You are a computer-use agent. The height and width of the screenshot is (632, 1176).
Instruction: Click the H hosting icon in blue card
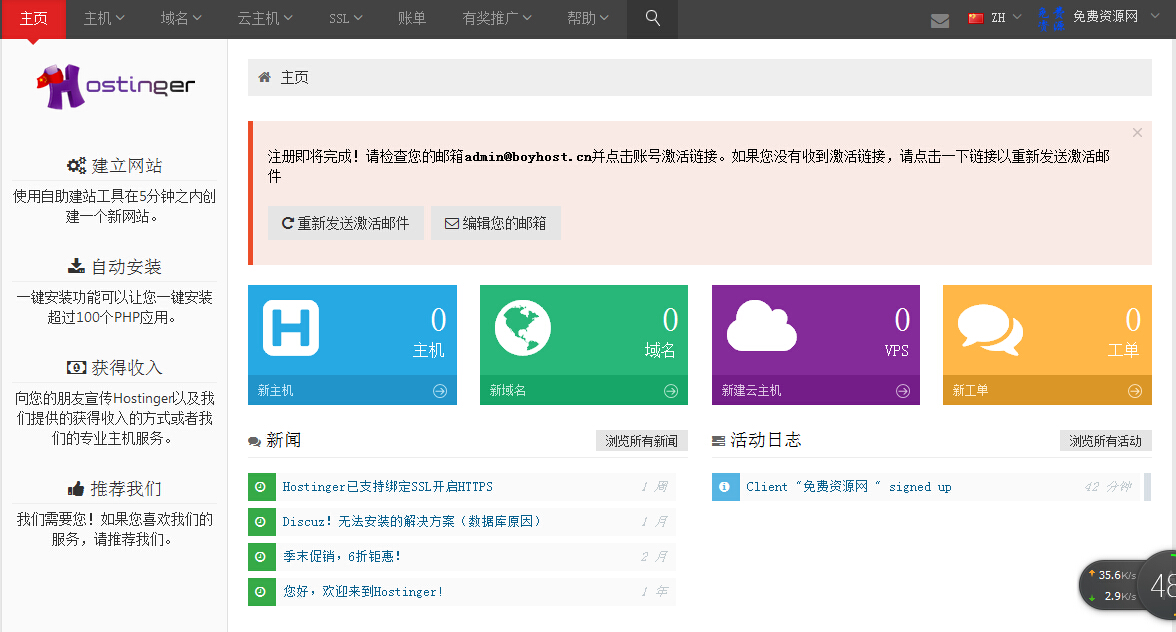coord(291,328)
